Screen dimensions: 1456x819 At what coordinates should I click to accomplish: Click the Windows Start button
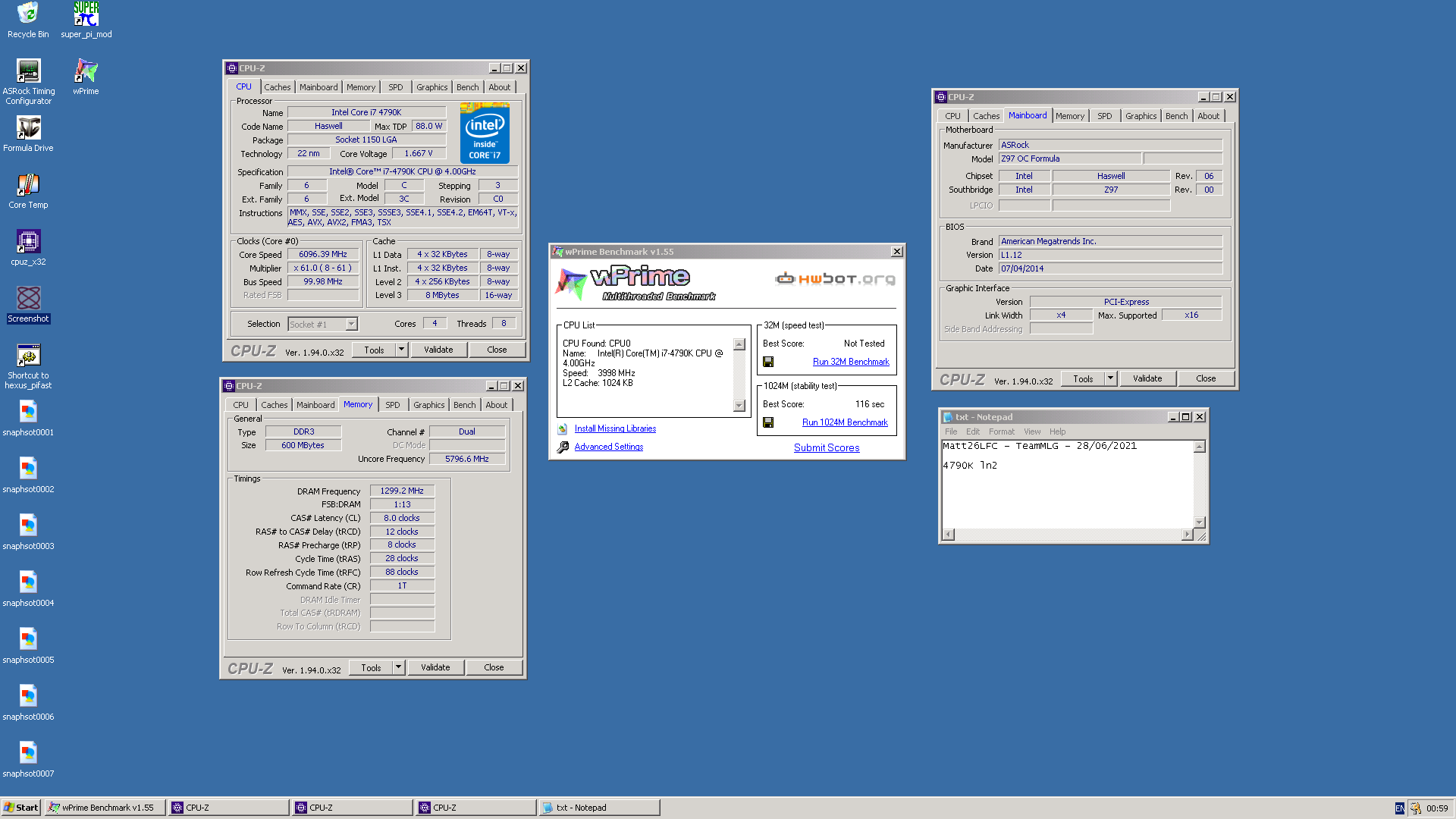[21, 808]
